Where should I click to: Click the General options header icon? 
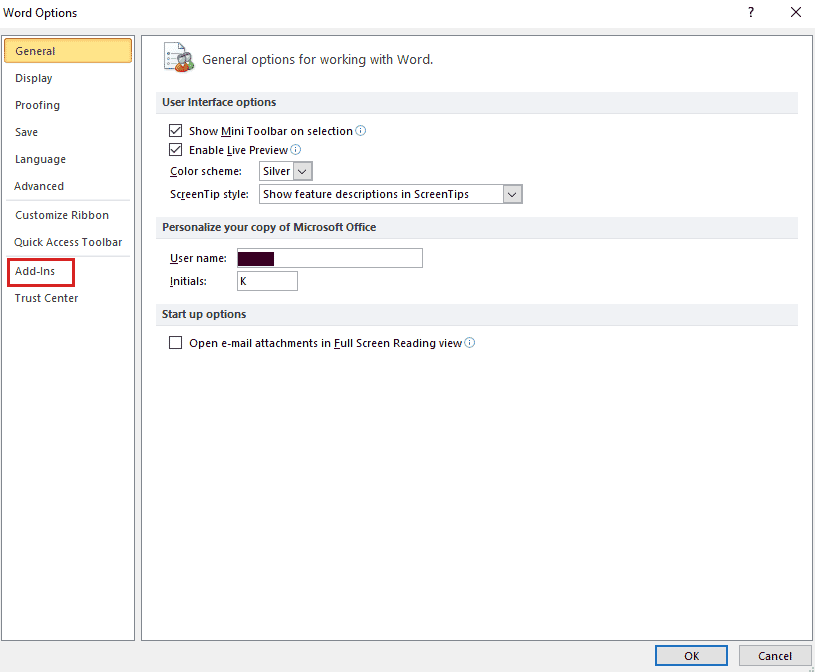coord(178,58)
